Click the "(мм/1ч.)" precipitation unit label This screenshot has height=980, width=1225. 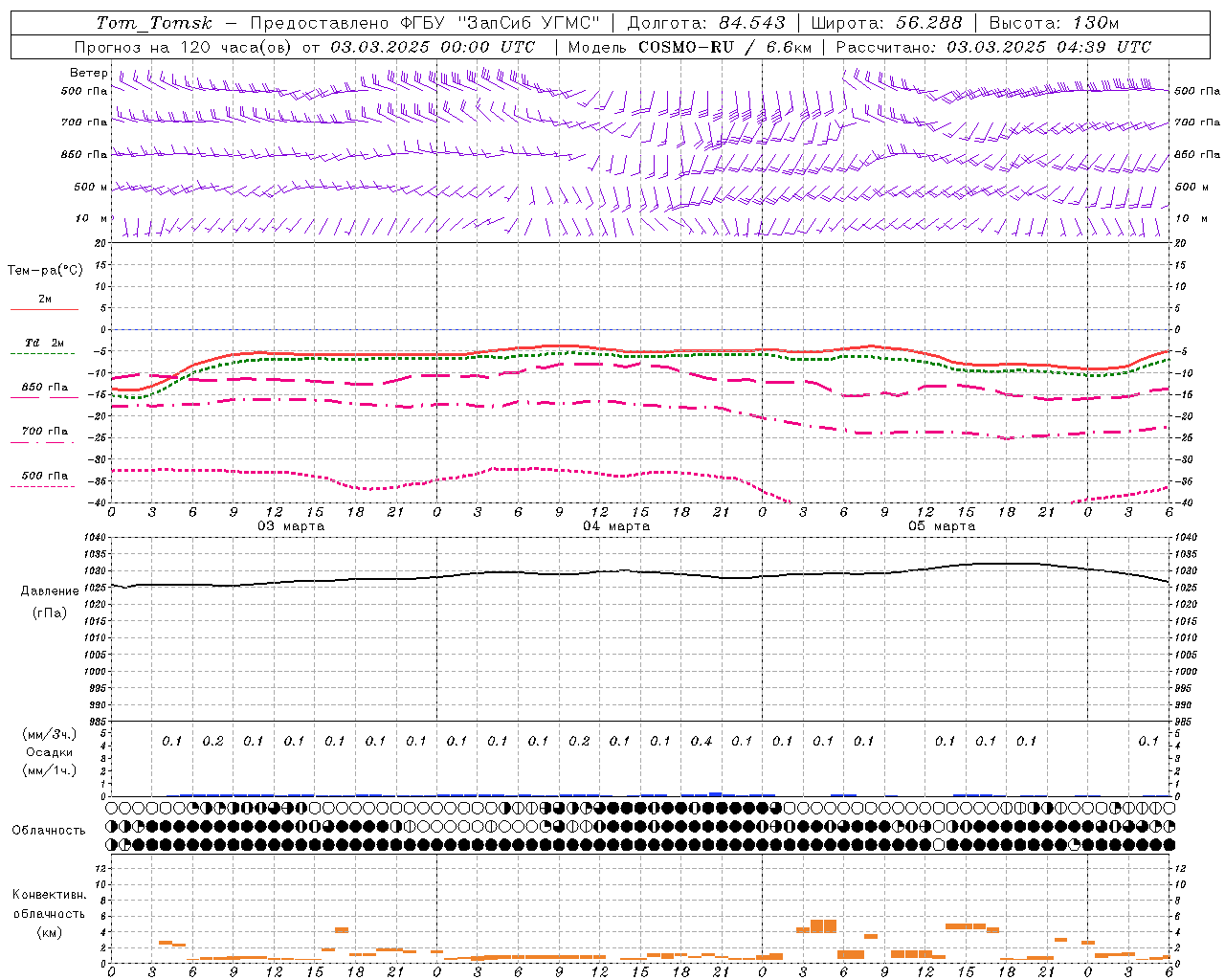50,770
